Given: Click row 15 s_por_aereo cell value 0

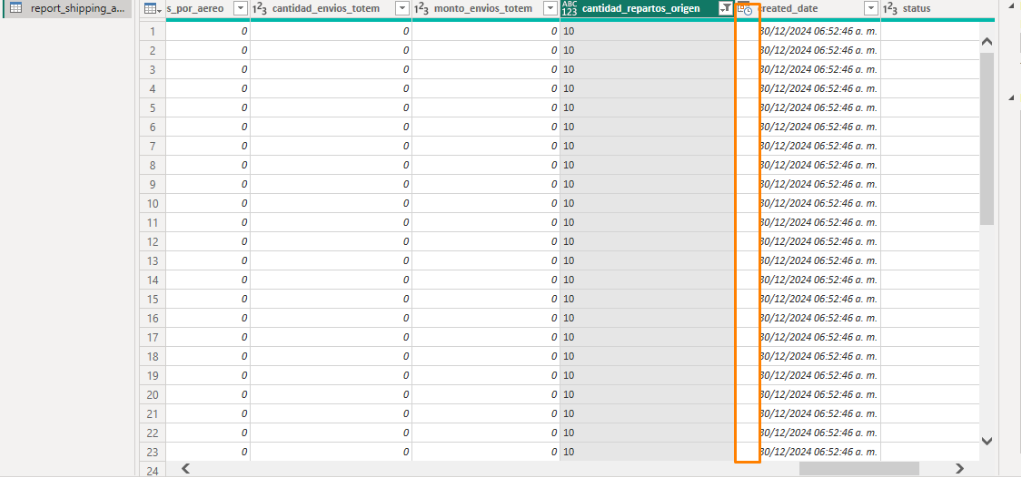Looking at the screenshot, I should (x=208, y=299).
